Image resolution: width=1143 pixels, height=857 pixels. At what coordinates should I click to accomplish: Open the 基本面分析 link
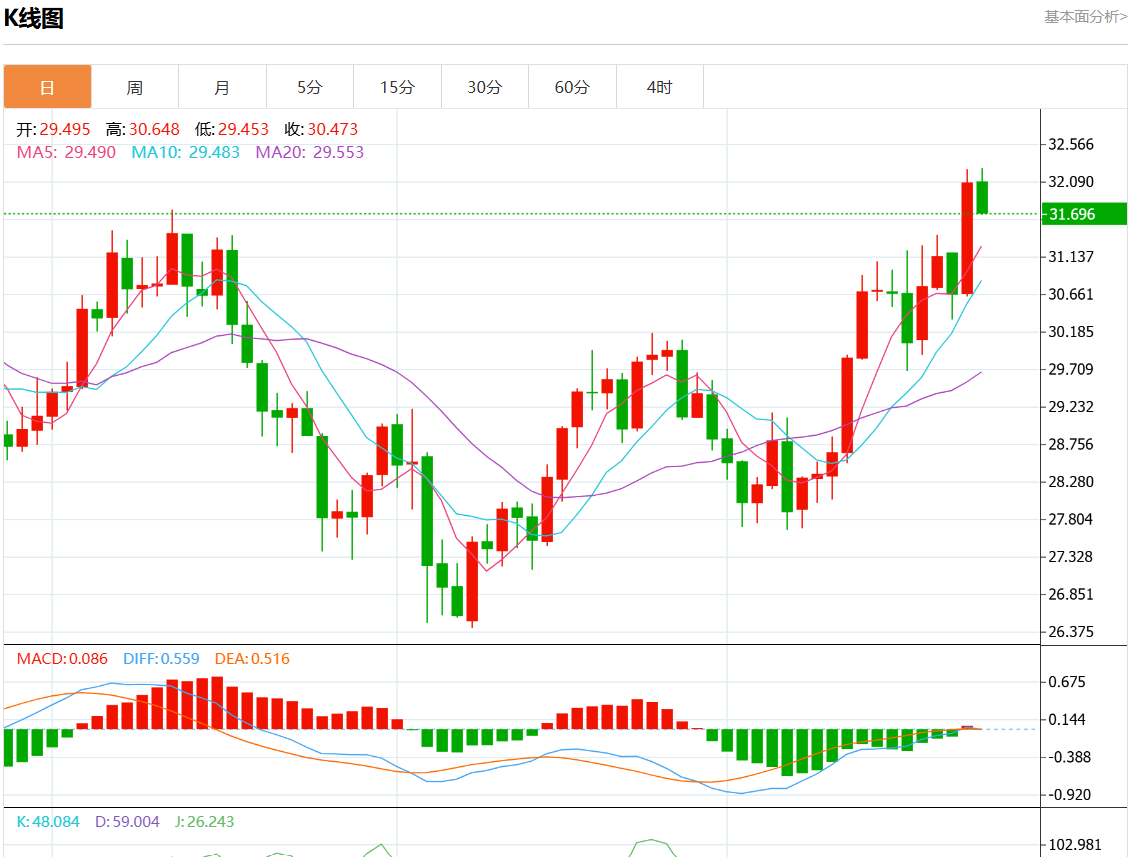[x=1085, y=17]
